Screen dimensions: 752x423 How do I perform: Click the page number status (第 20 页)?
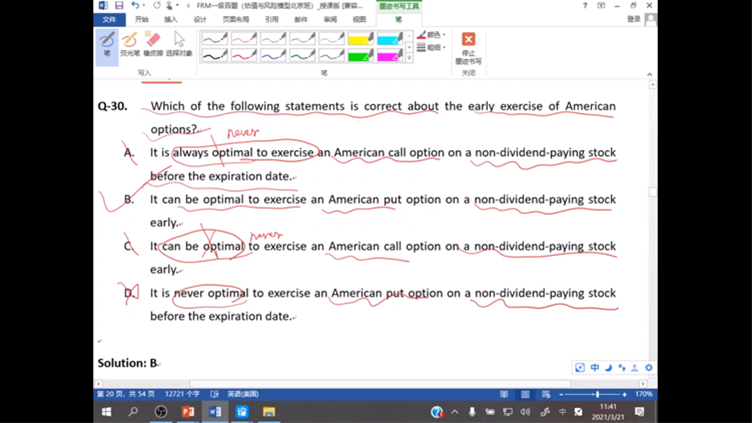[126, 394]
